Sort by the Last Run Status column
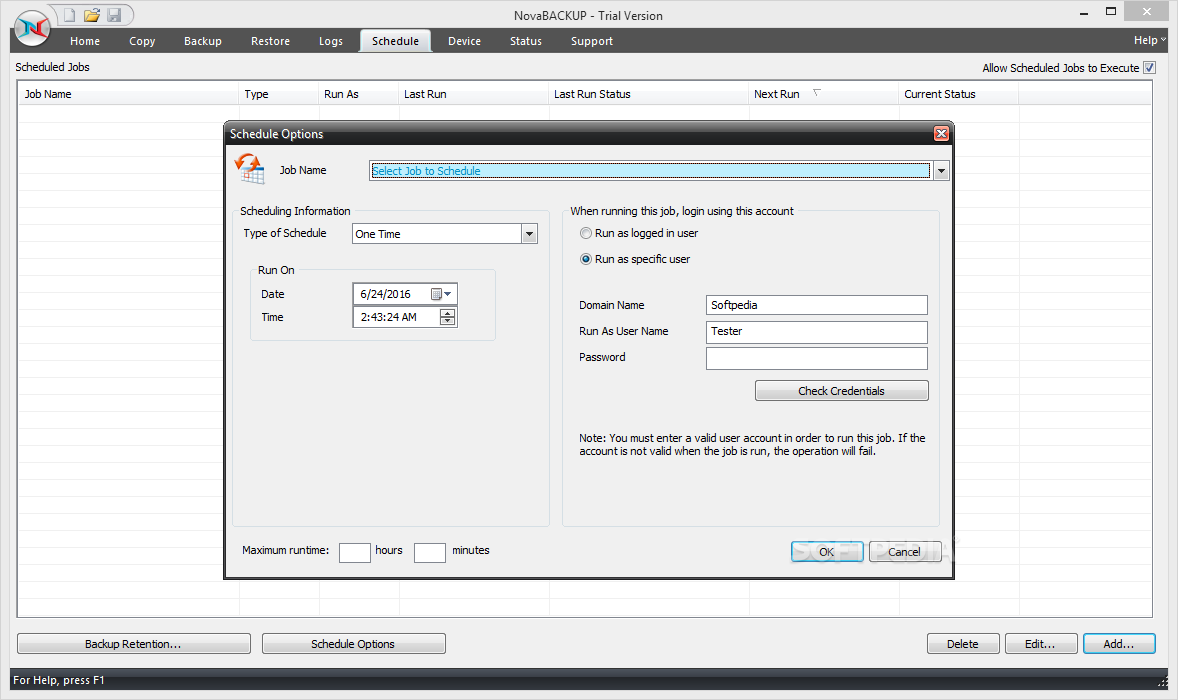 click(x=649, y=94)
